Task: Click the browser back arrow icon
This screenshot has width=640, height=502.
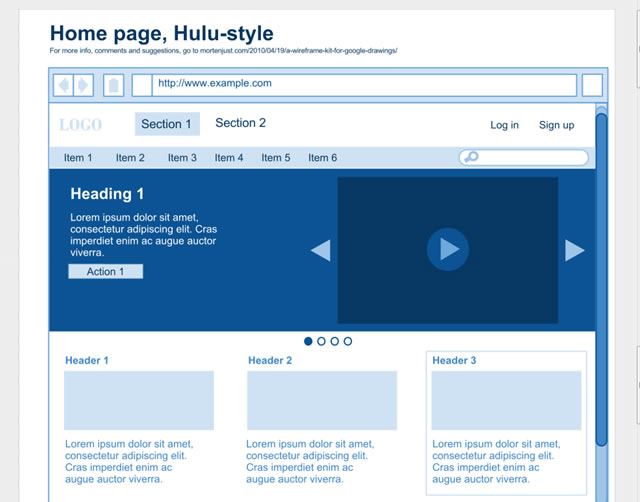Action: (64, 85)
